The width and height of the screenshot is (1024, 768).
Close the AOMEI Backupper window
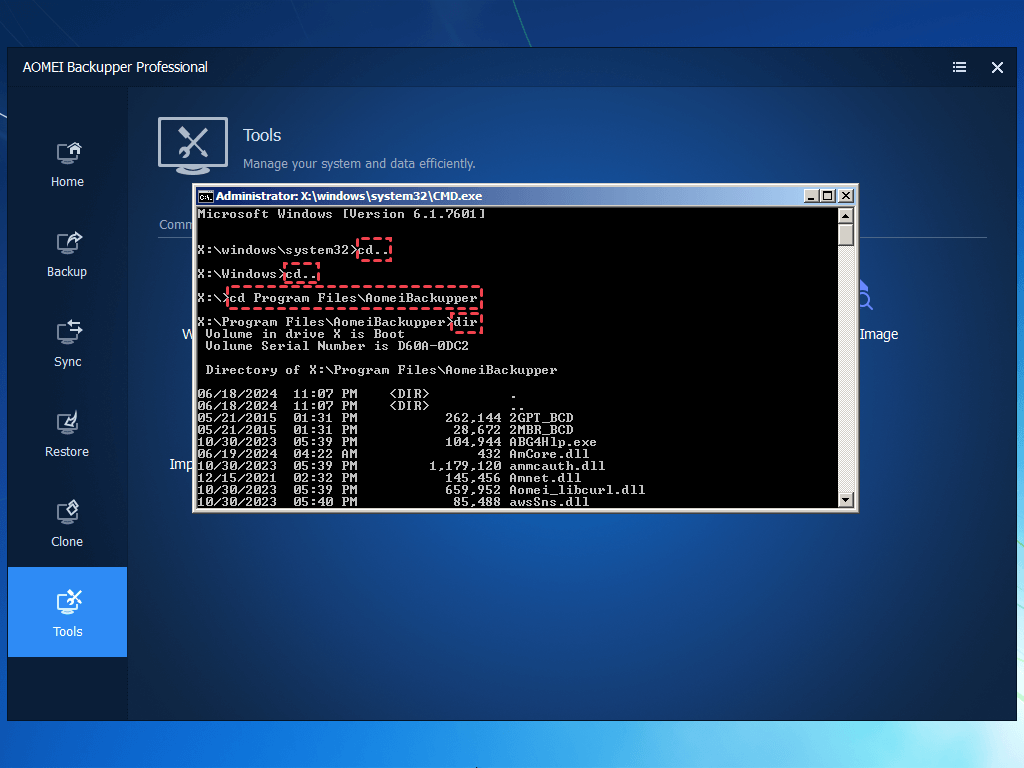tap(997, 67)
